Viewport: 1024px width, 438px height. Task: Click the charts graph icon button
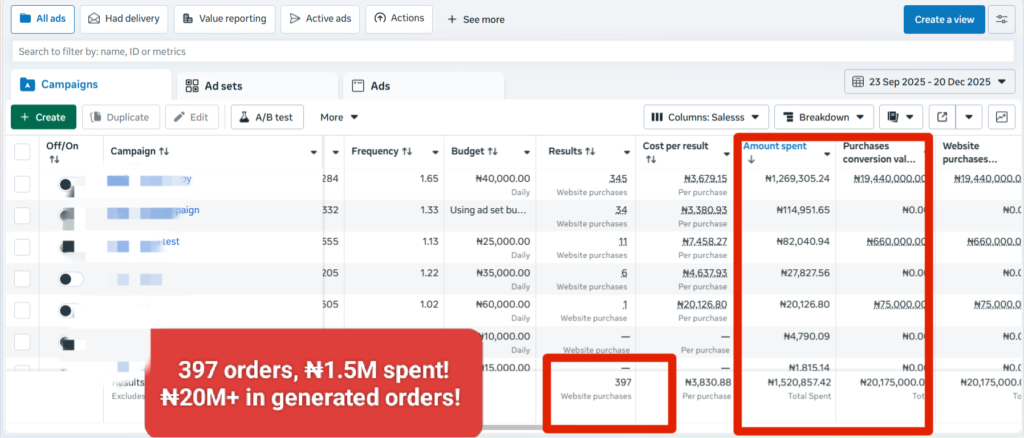click(999, 117)
